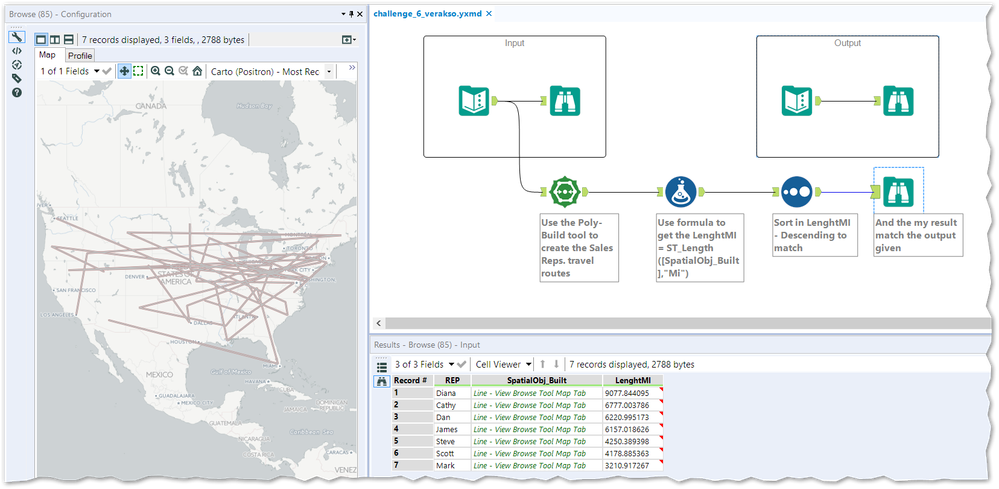Open the new window icon in the Browse configuration toolbar

coord(347,39)
